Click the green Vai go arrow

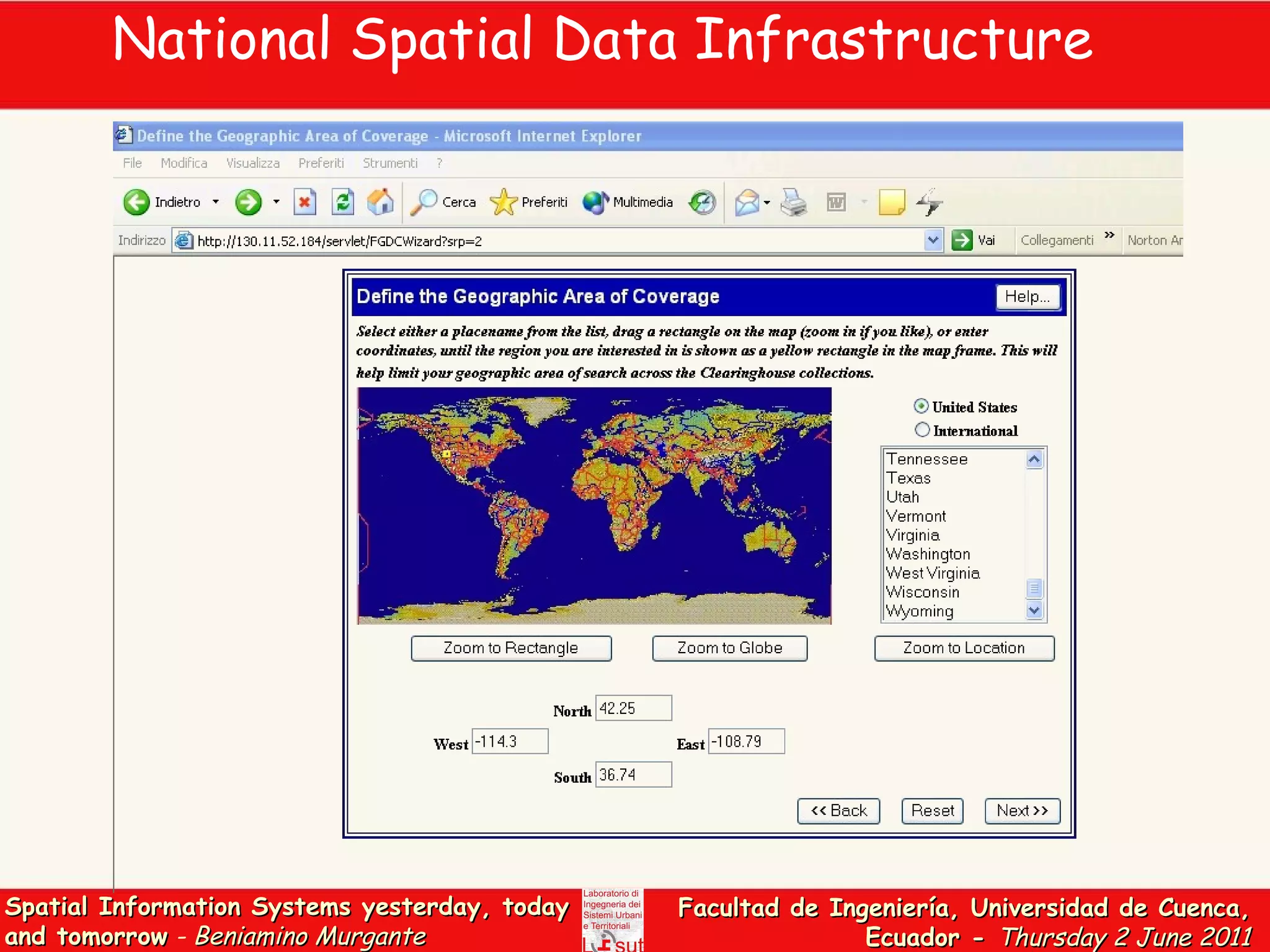pyautogui.click(x=962, y=240)
